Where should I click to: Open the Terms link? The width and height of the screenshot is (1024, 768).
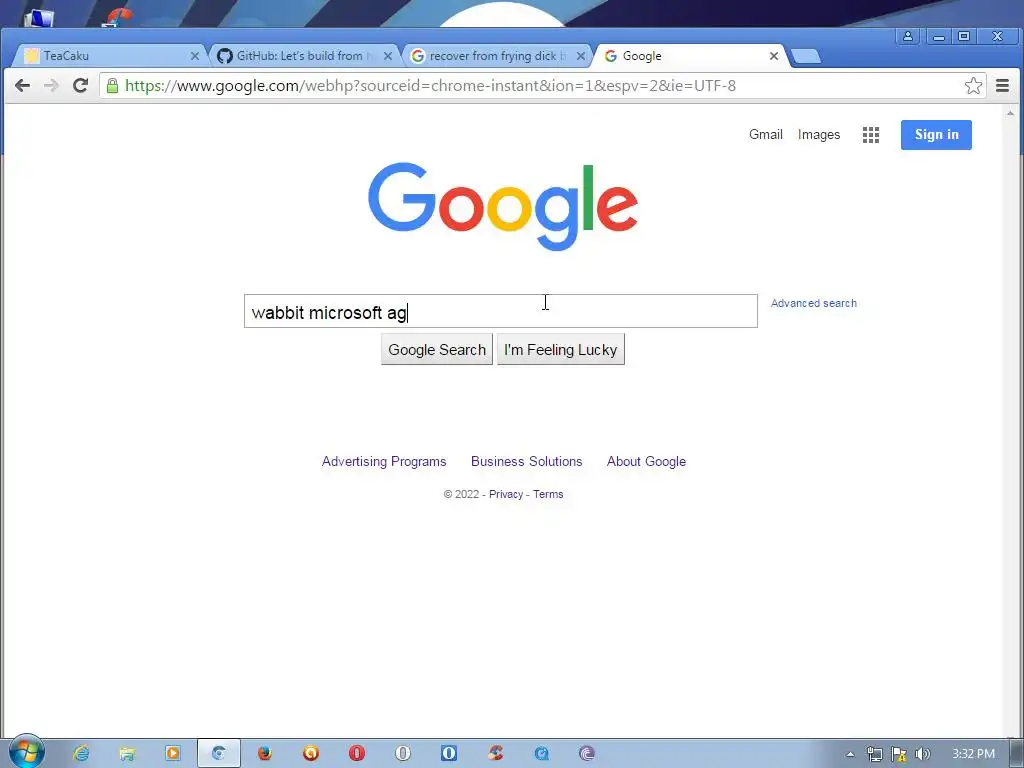[548, 494]
